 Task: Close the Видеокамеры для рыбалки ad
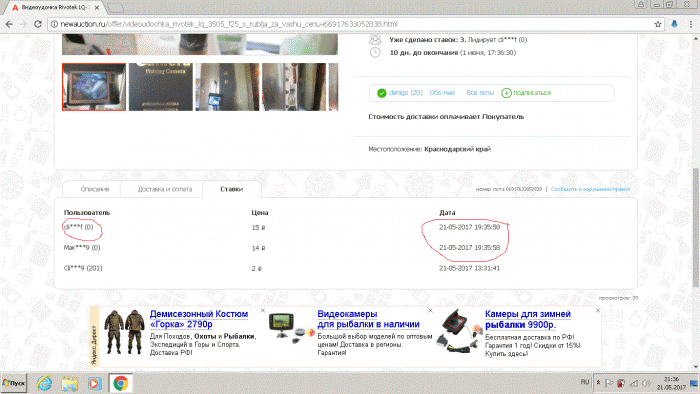click(430, 311)
